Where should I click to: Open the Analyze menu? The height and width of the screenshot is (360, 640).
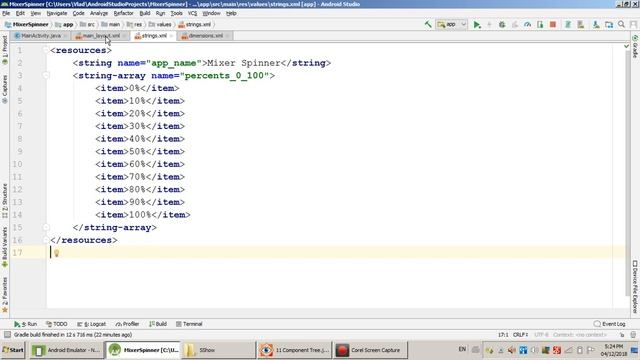[99, 13]
